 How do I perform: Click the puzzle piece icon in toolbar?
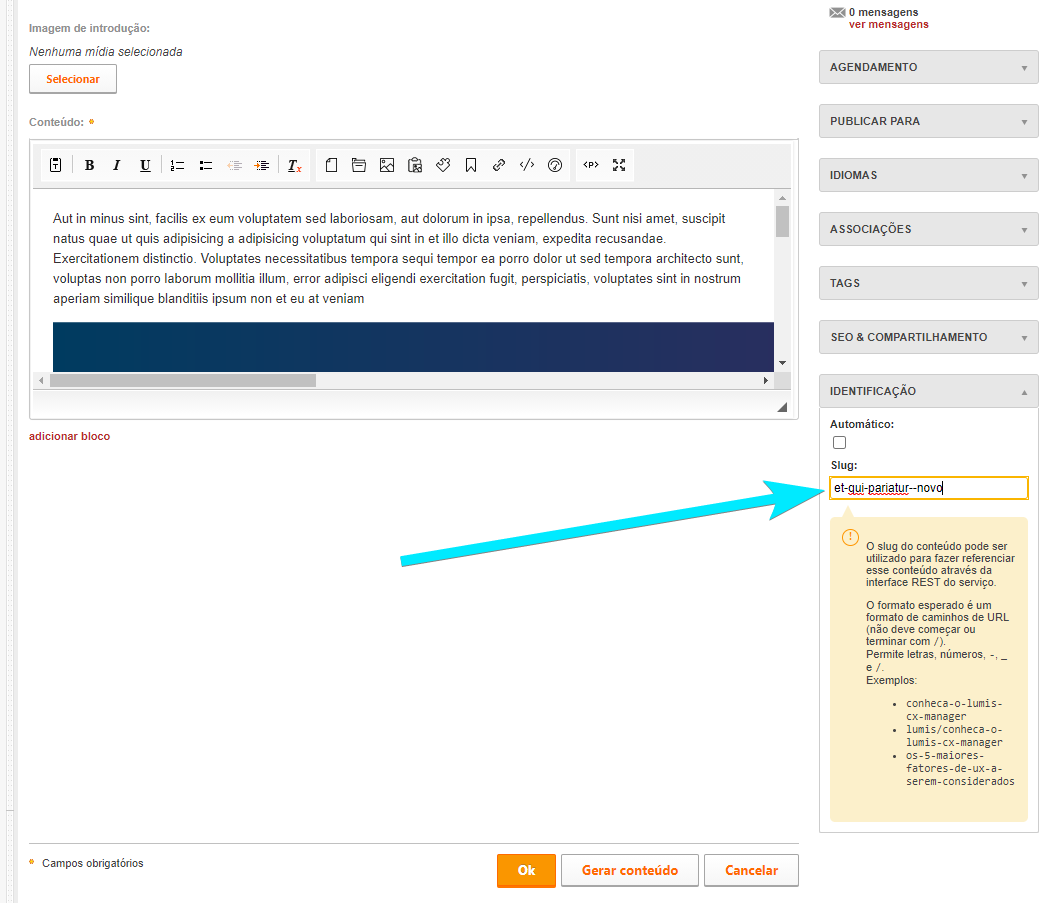click(x=443, y=165)
